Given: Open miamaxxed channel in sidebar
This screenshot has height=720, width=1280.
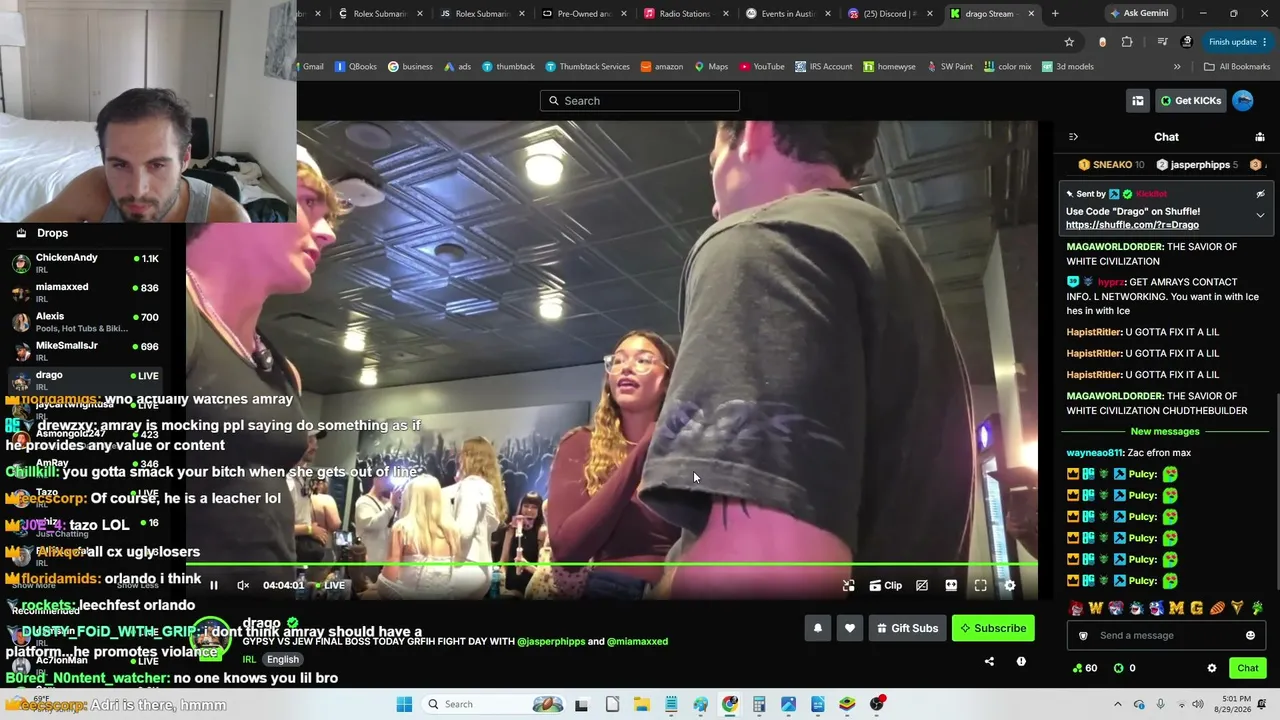Looking at the screenshot, I should (85, 292).
